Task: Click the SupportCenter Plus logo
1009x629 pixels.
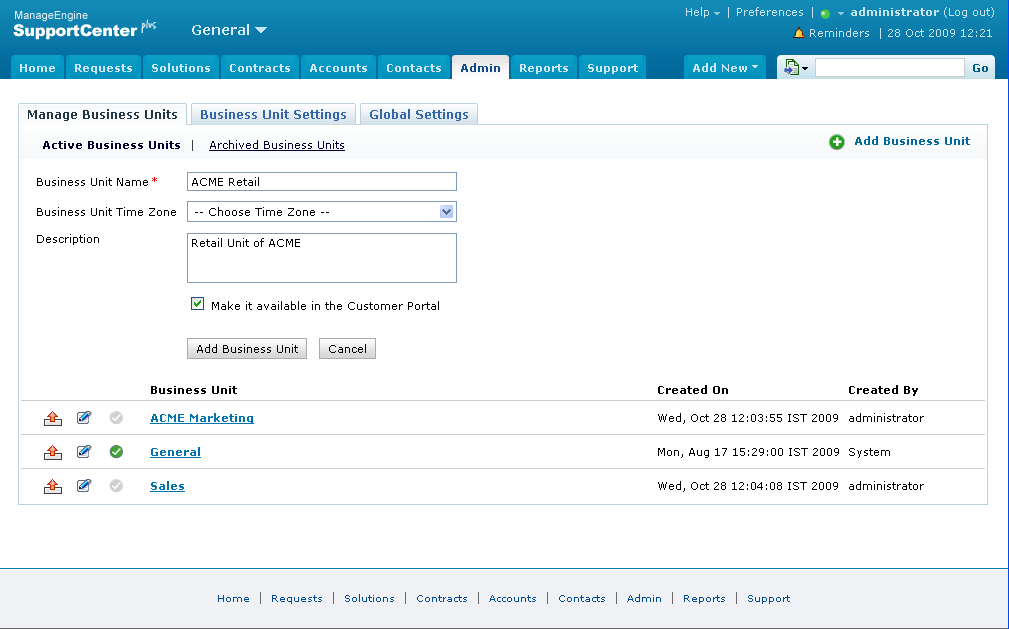Action: pos(84,25)
